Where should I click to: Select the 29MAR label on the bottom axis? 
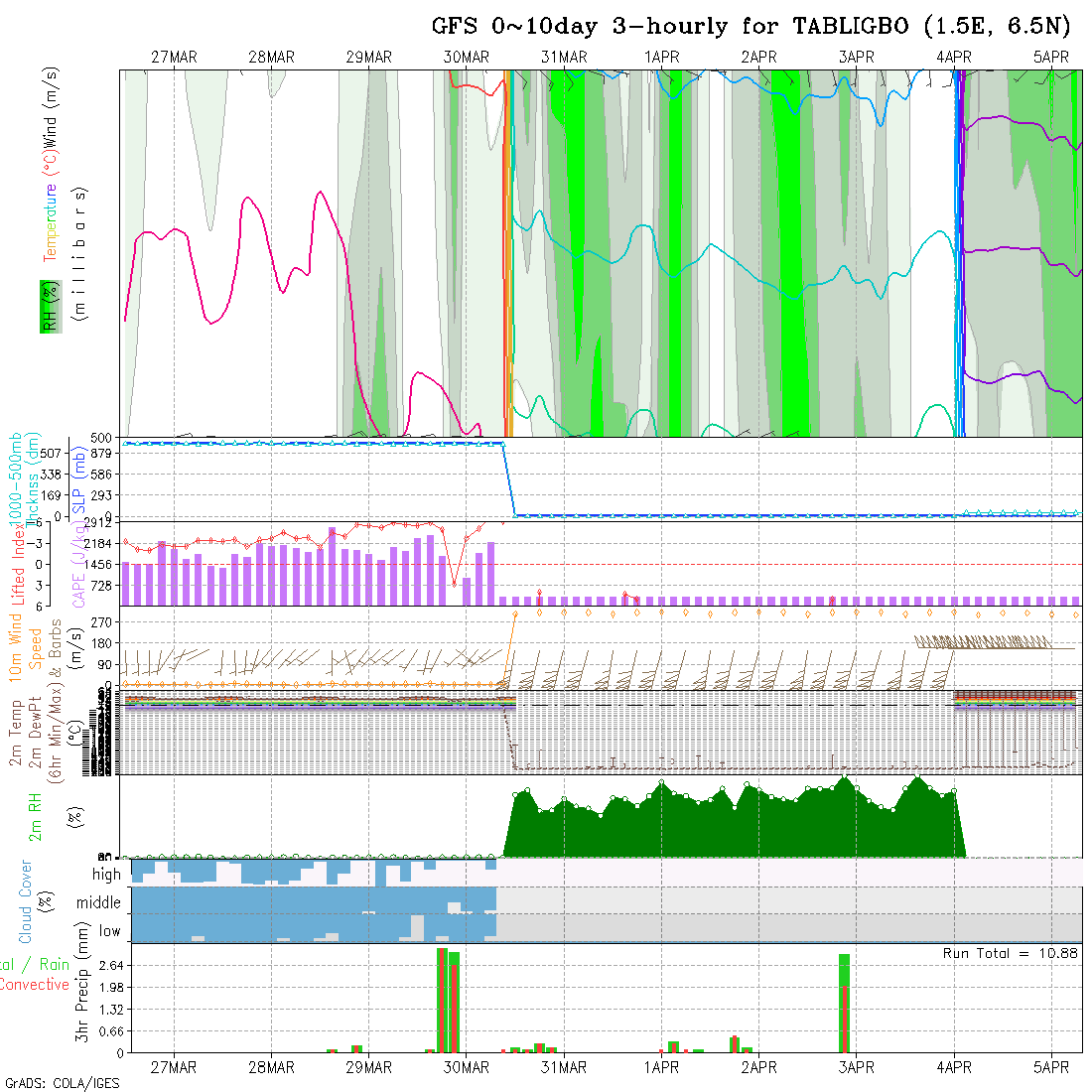[368, 1067]
